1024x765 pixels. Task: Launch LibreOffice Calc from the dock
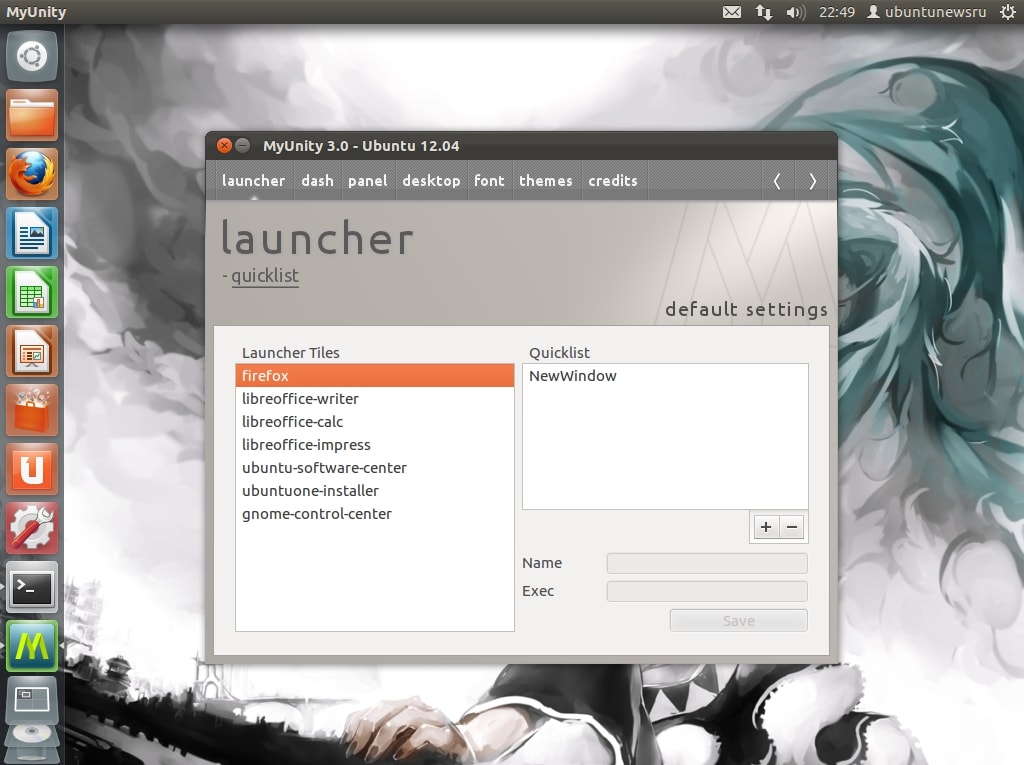tap(32, 292)
